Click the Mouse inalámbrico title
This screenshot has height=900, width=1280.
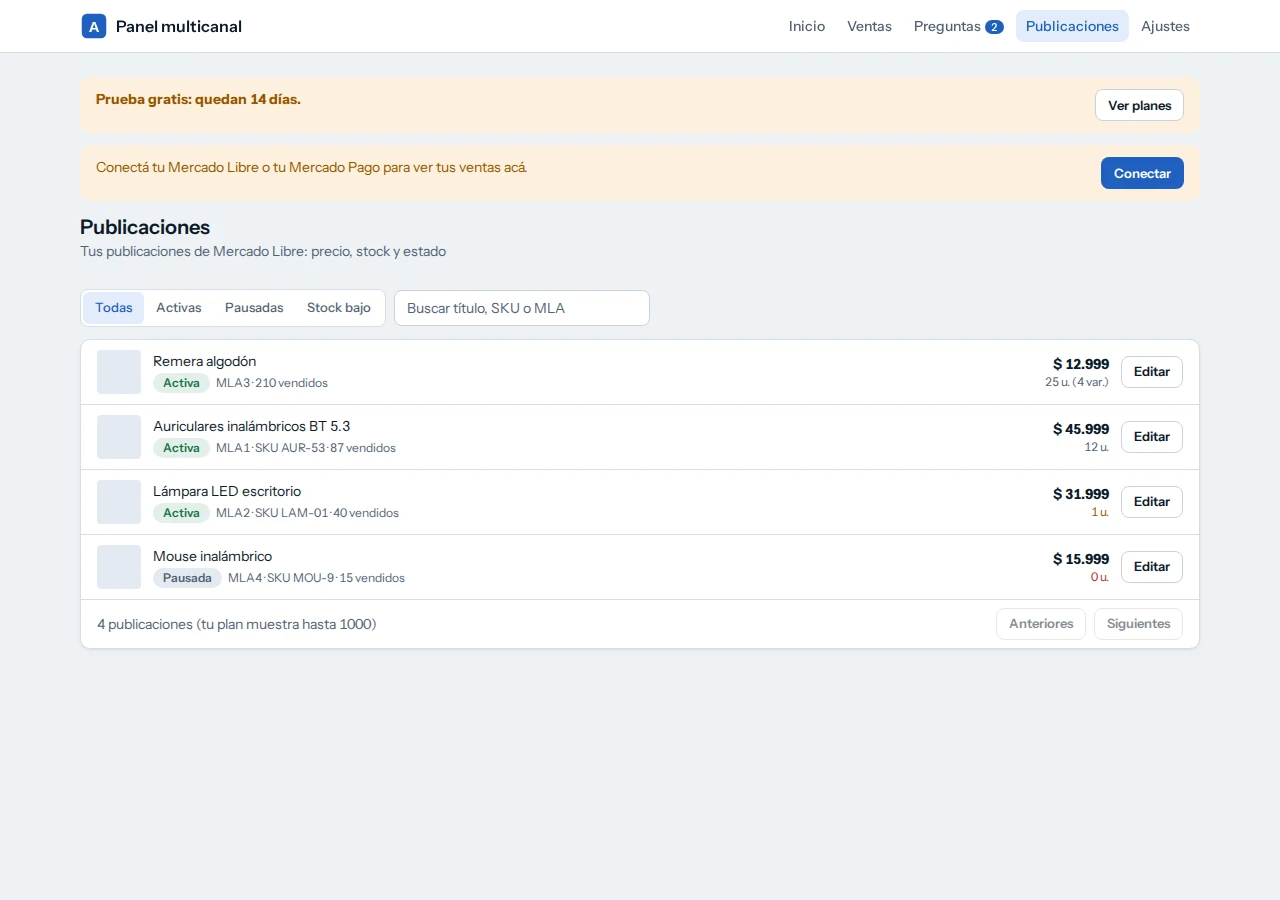(213, 556)
